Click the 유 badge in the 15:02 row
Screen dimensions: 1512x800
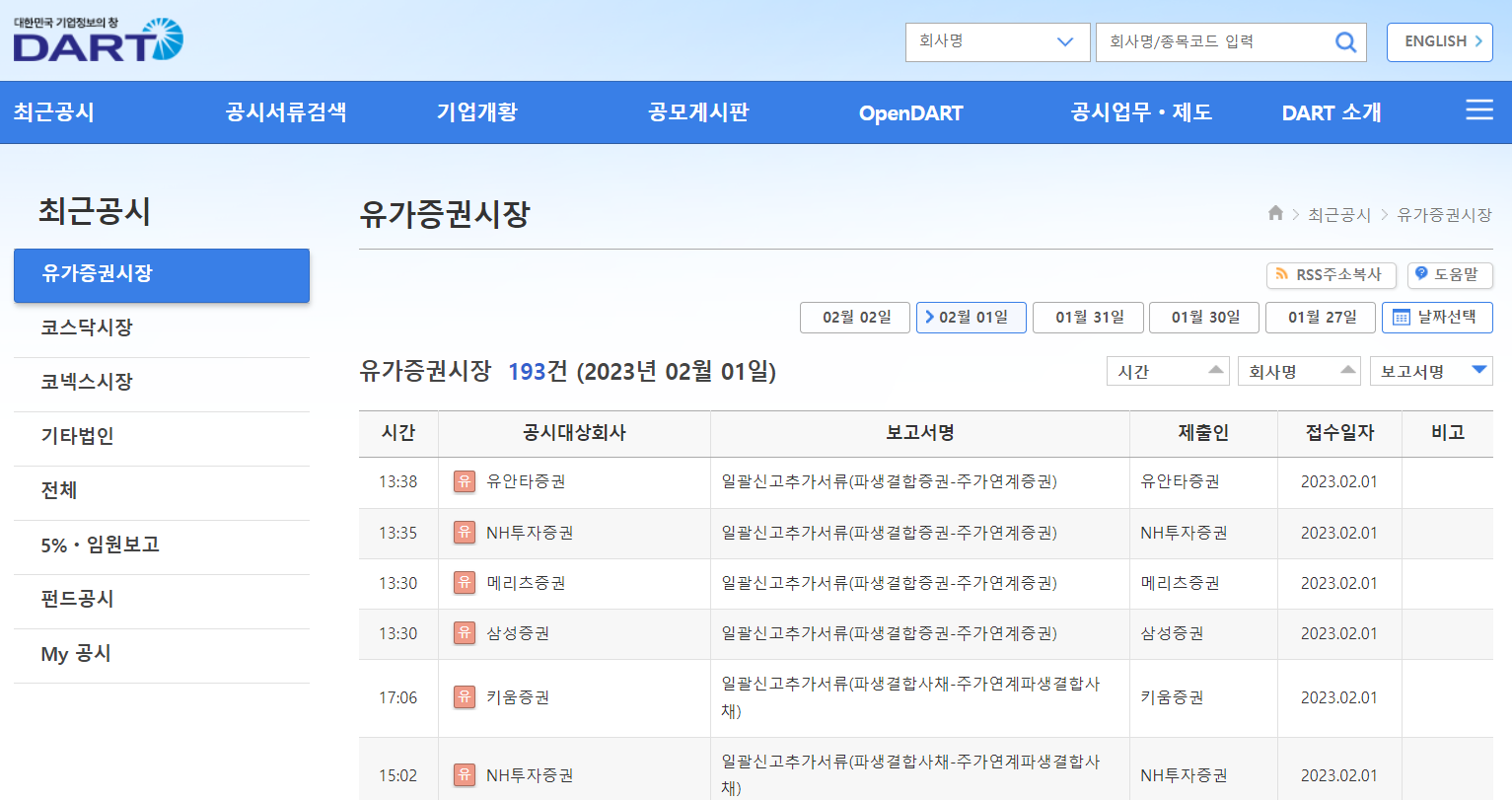point(464,775)
